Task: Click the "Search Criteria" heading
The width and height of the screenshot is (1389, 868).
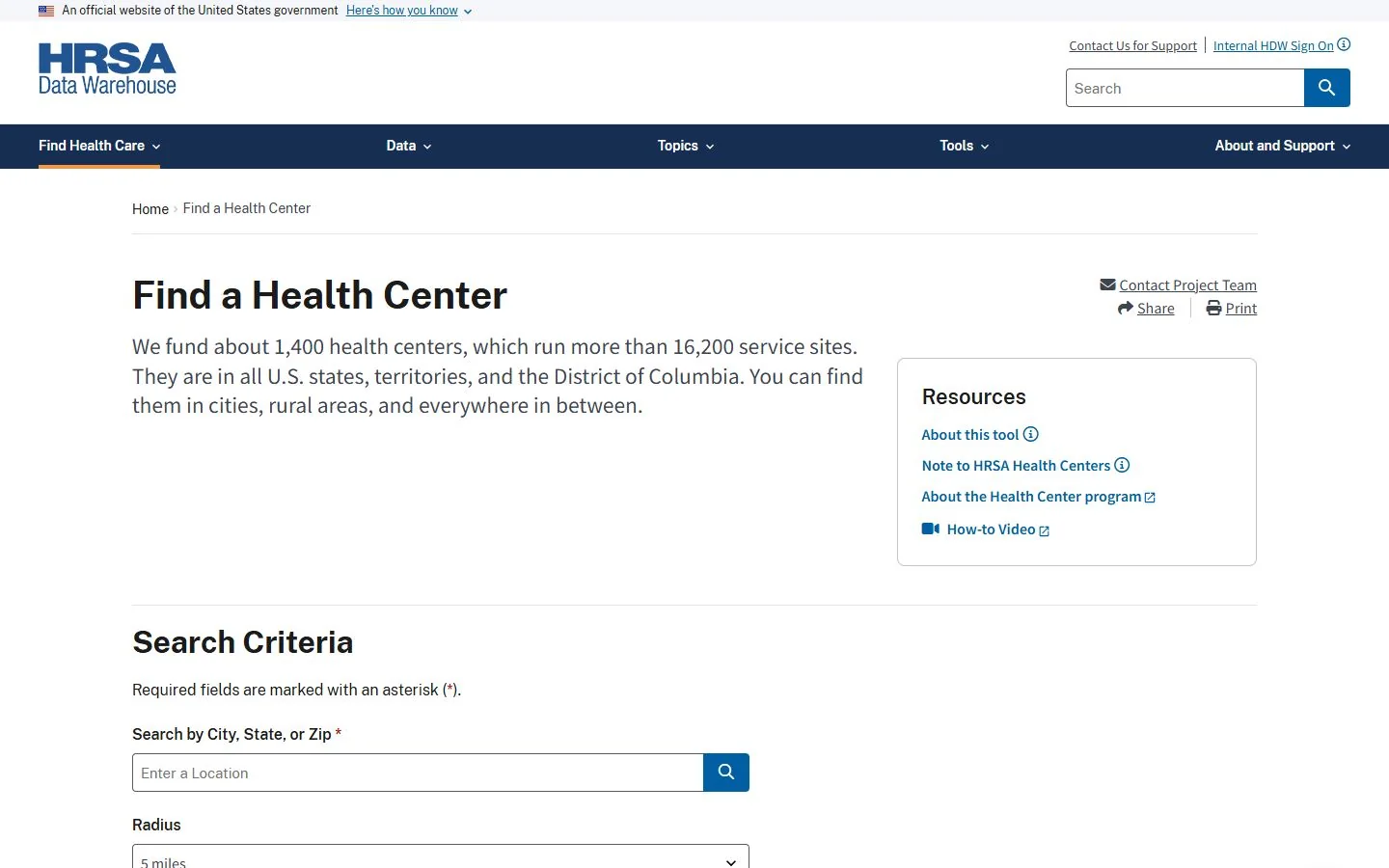Action: tap(243, 642)
